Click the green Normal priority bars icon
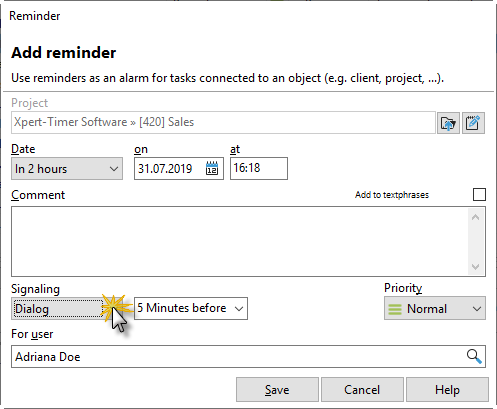This screenshot has width=497, height=409. click(395, 309)
